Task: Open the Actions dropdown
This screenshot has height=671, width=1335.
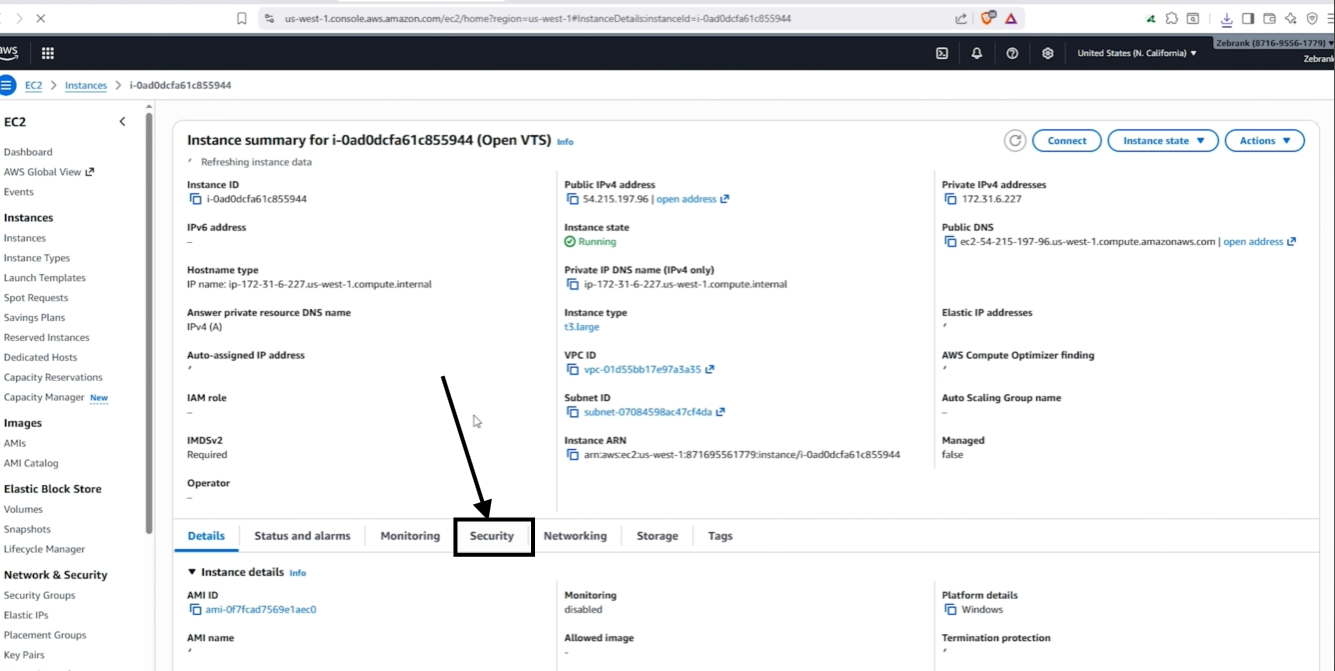Action: [1265, 141]
